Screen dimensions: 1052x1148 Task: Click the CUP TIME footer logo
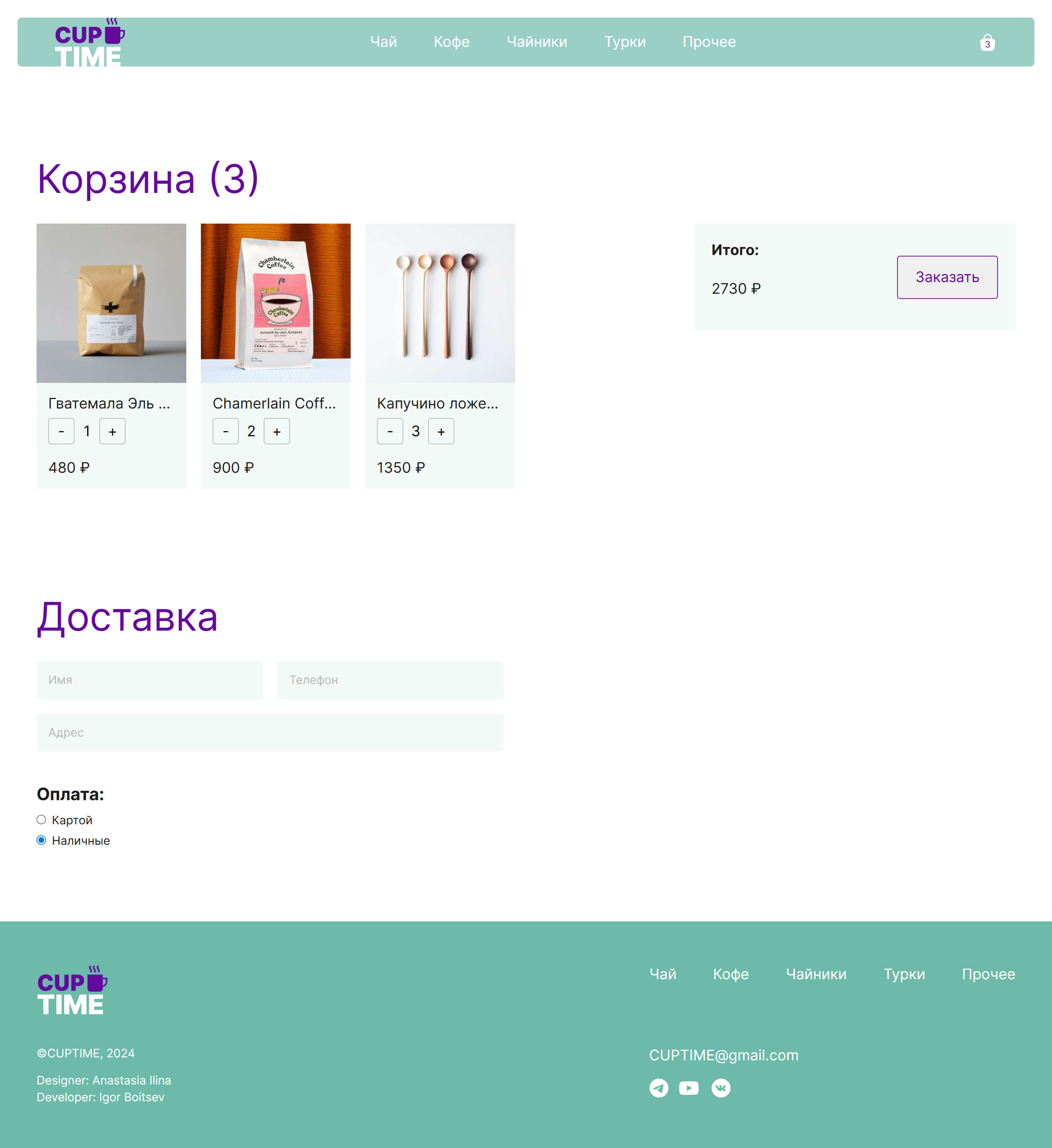[72, 990]
